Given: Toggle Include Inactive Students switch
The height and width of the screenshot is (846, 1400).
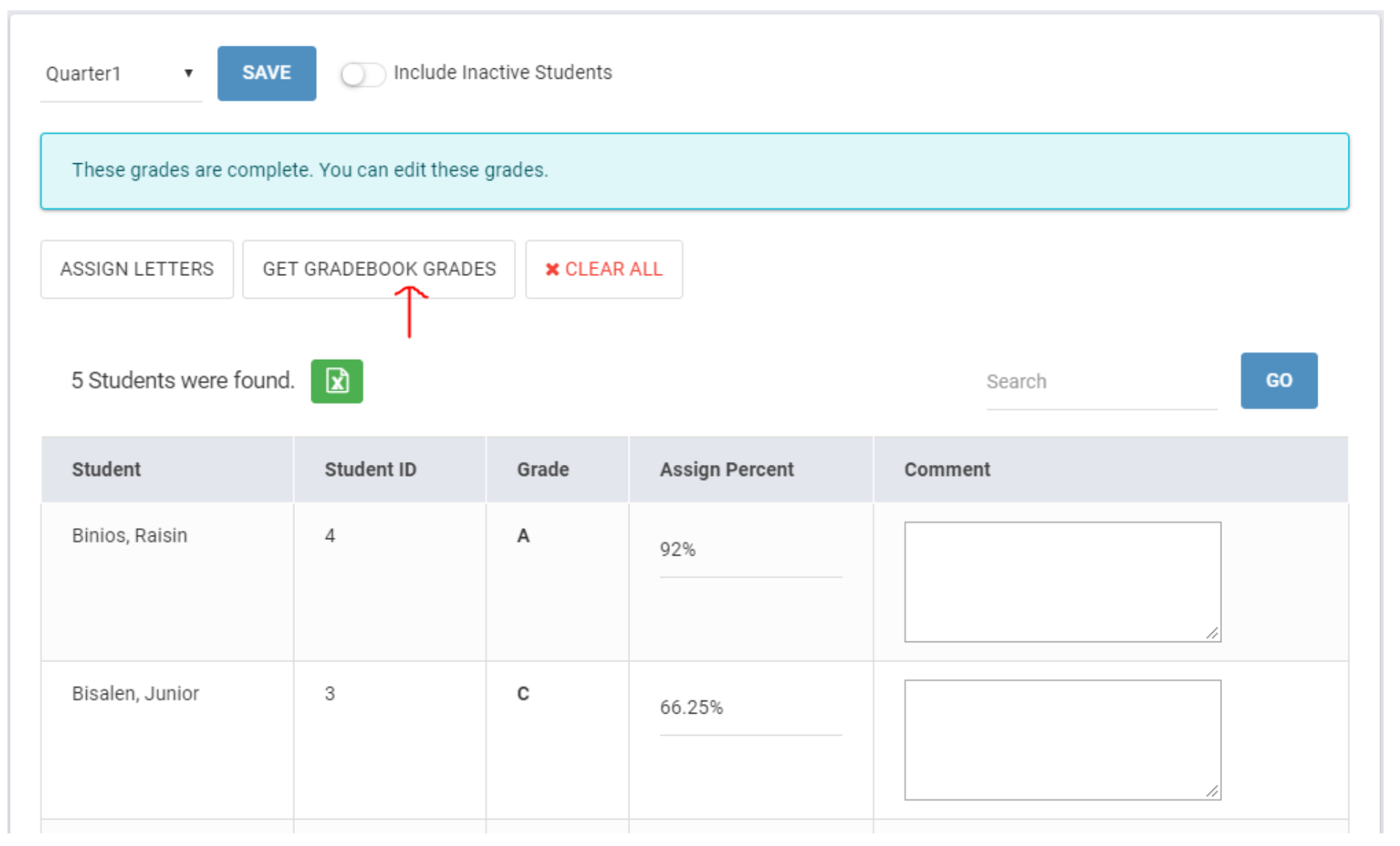Looking at the screenshot, I should 362,74.
